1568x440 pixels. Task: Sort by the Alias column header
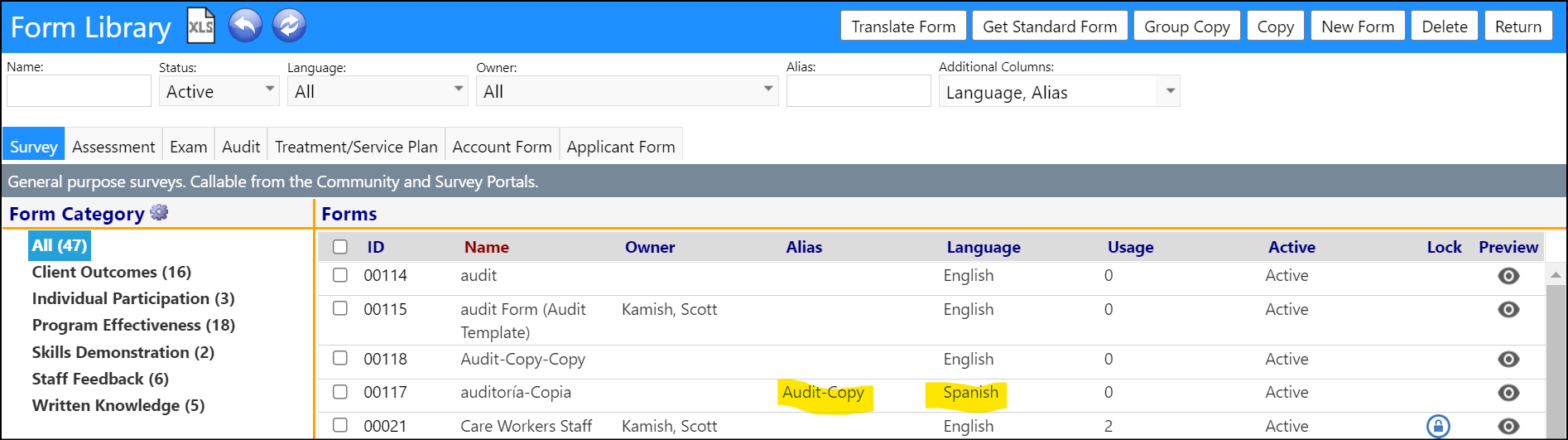coord(804,247)
